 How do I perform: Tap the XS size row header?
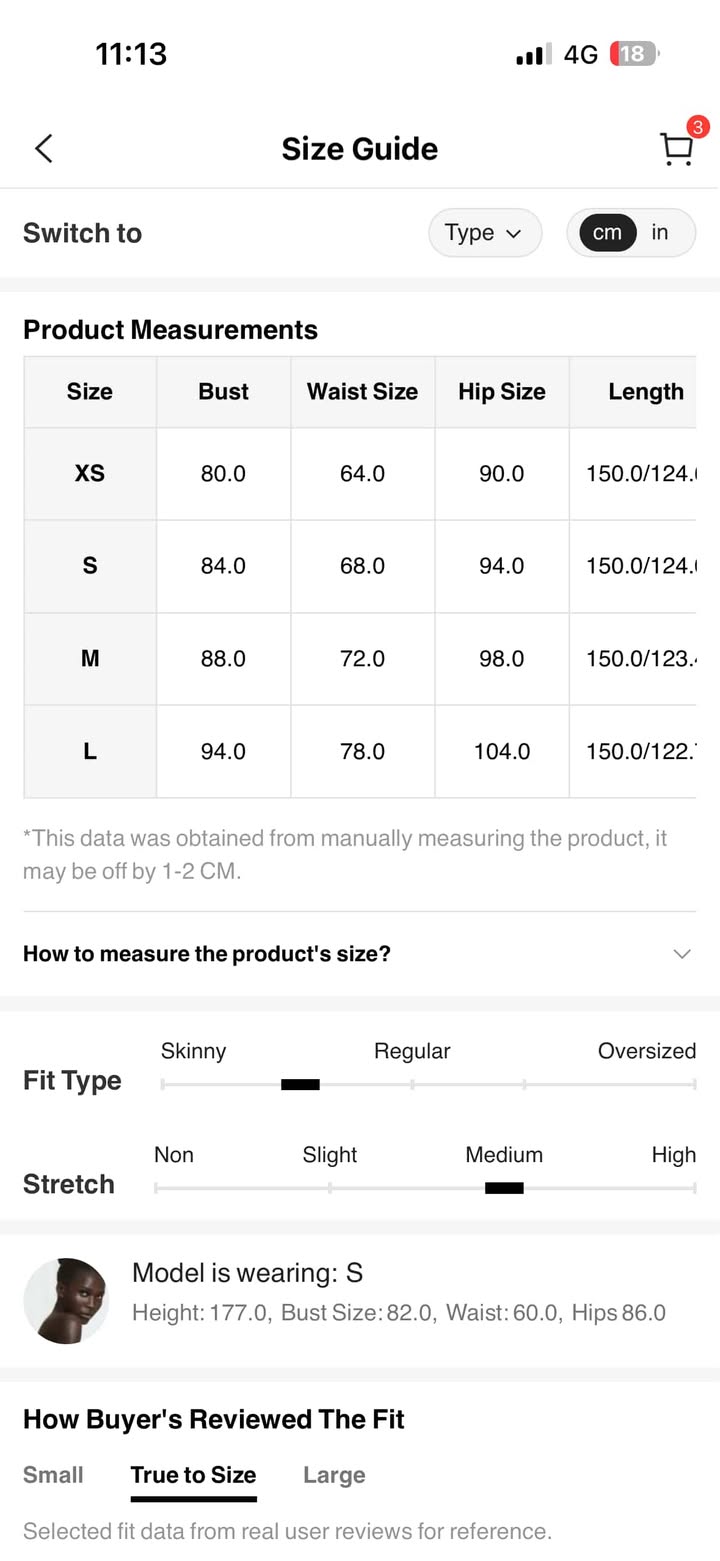(90, 474)
